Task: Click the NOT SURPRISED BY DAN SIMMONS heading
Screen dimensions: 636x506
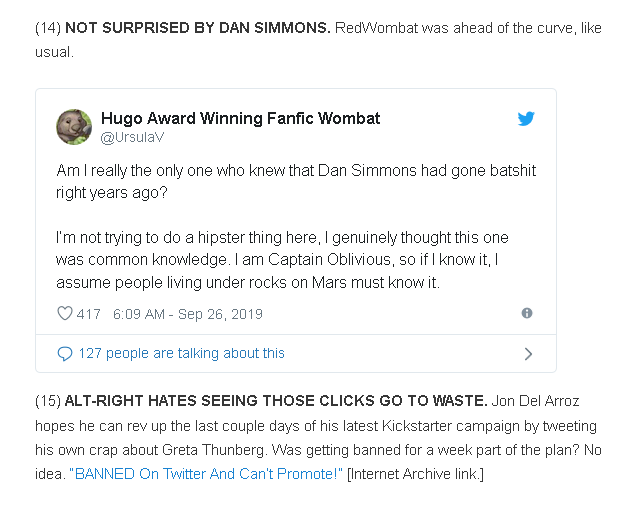Action: tap(197, 28)
